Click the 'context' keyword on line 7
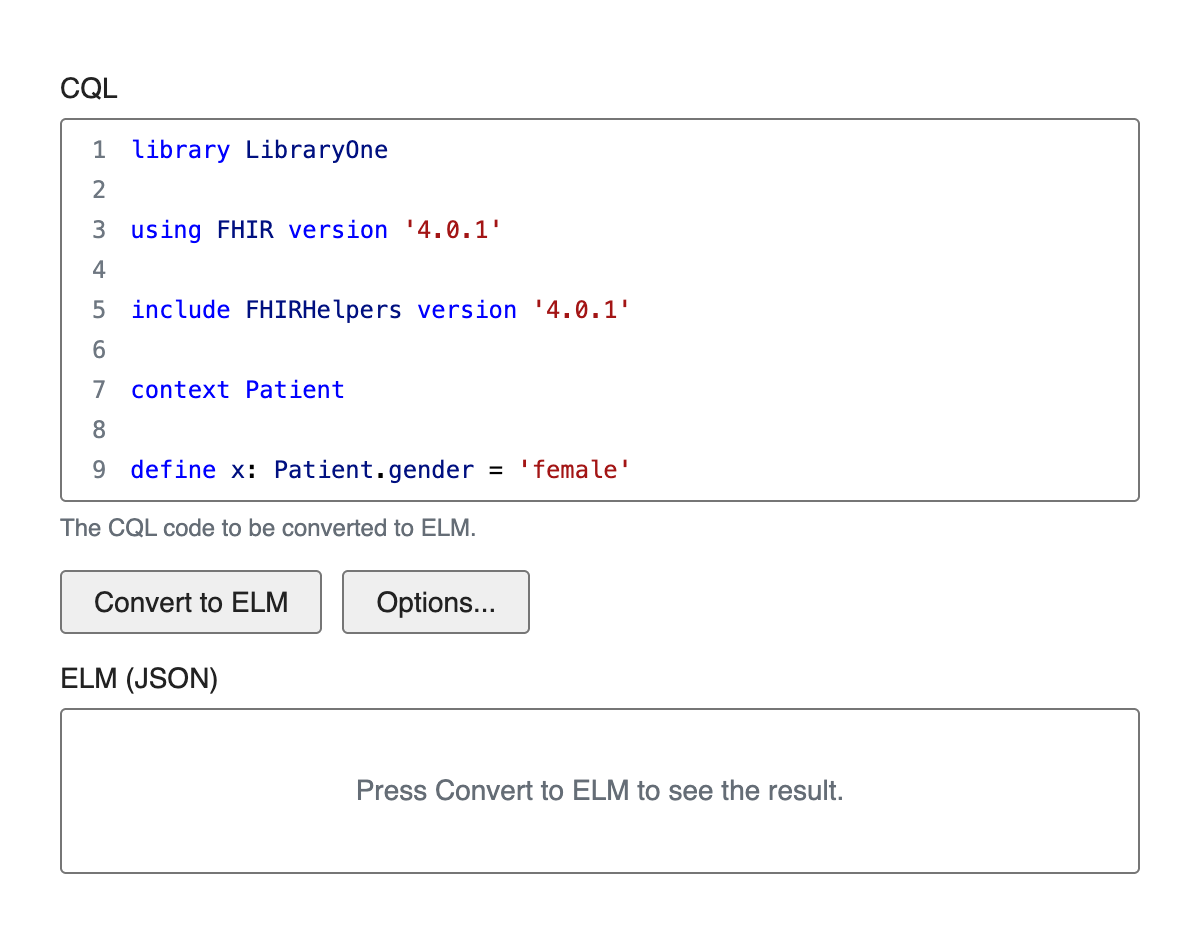Image resolution: width=1200 pixels, height=942 pixels. click(180, 390)
